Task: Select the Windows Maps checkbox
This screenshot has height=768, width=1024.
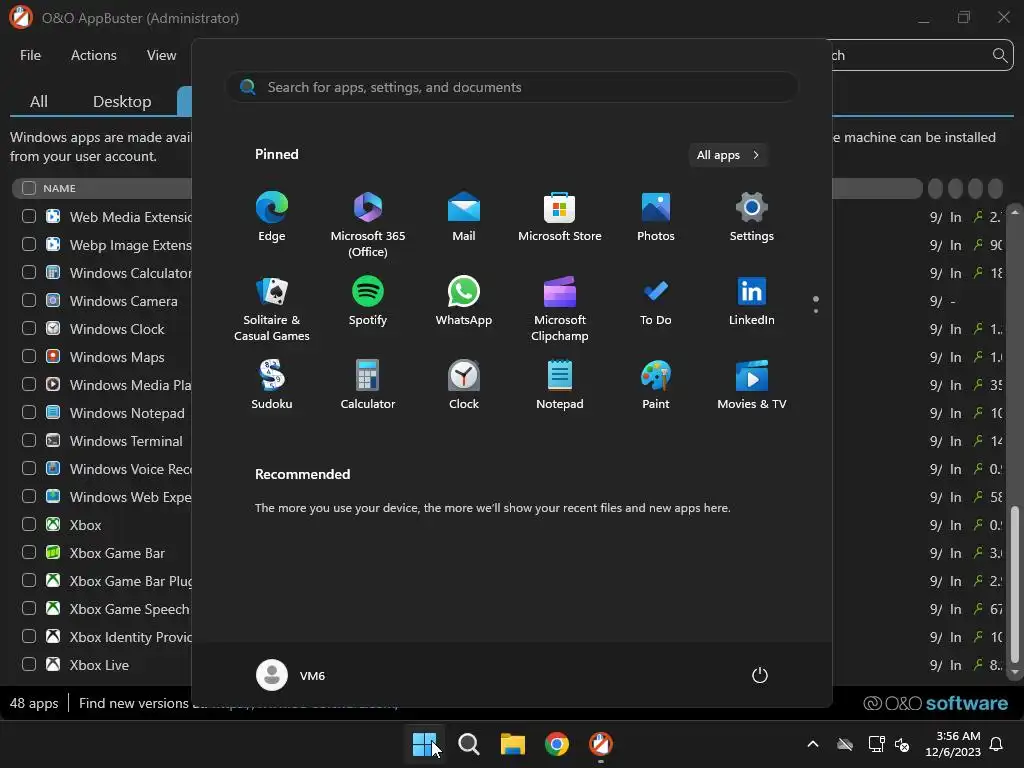Action: pyautogui.click(x=29, y=357)
